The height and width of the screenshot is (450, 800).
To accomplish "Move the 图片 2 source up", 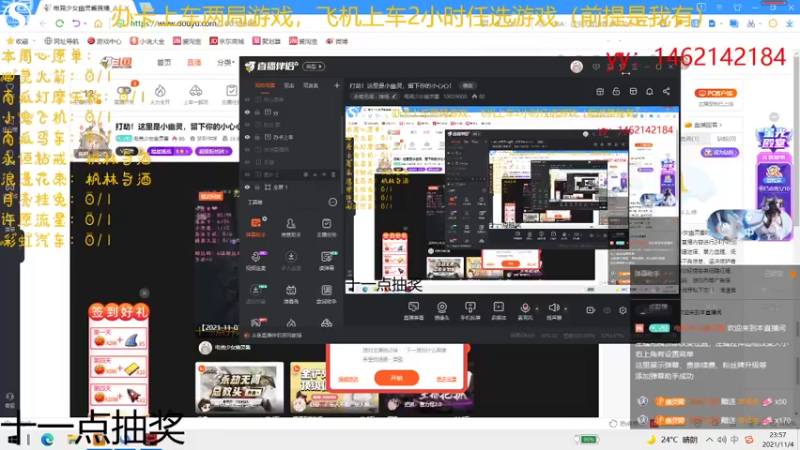I will [315, 174].
